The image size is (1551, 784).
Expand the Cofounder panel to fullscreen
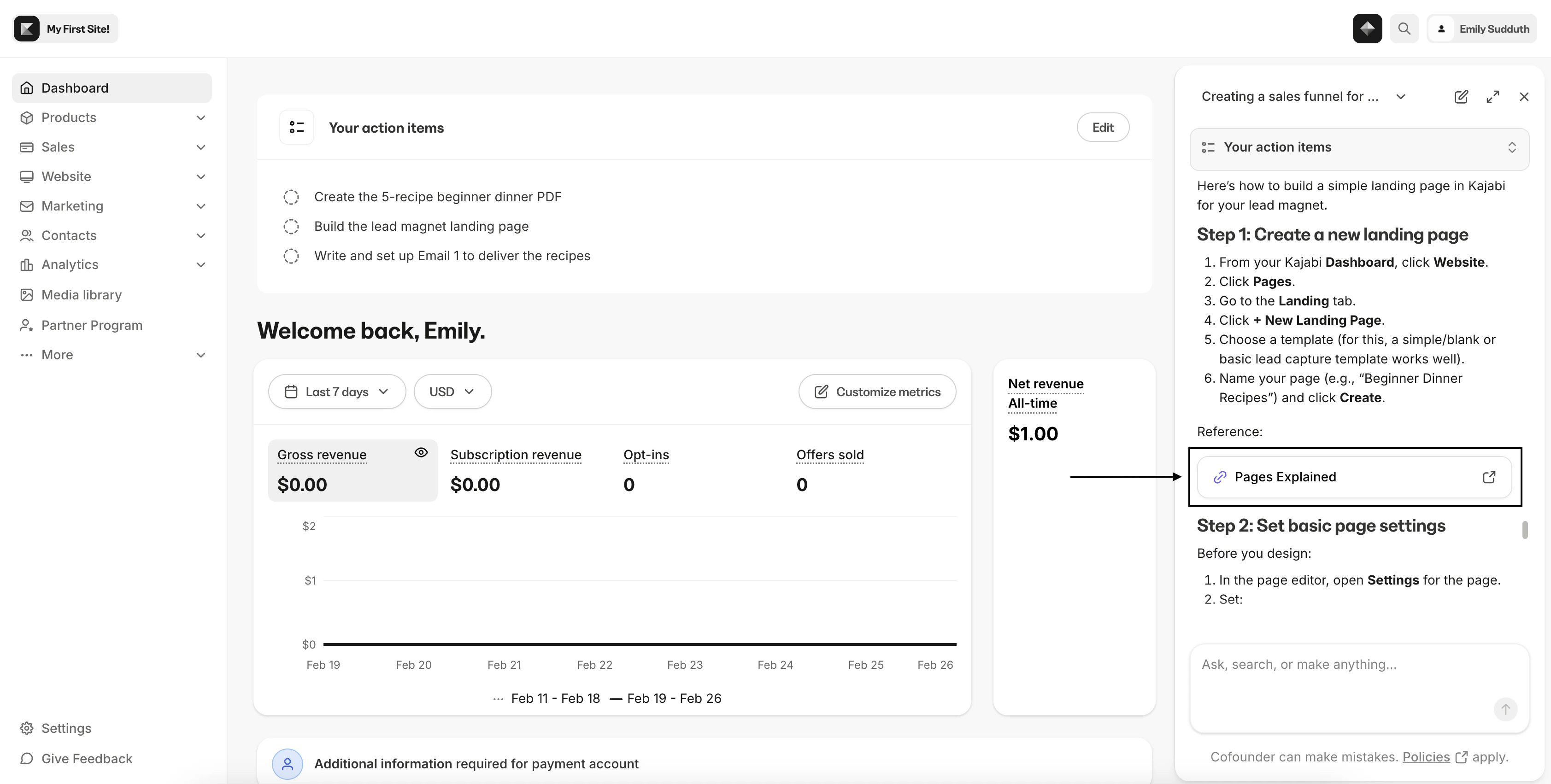point(1493,96)
